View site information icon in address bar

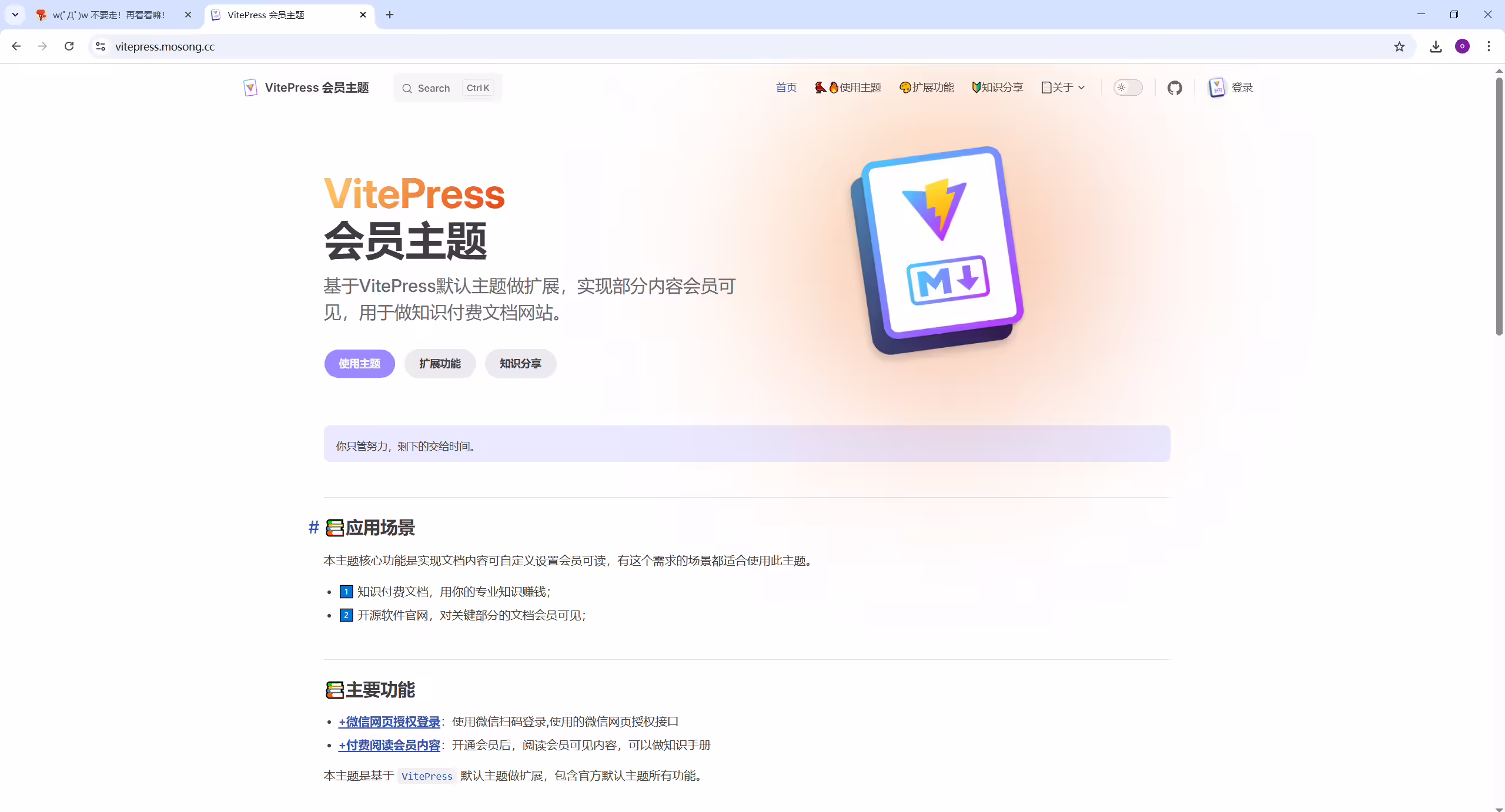tap(101, 46)
